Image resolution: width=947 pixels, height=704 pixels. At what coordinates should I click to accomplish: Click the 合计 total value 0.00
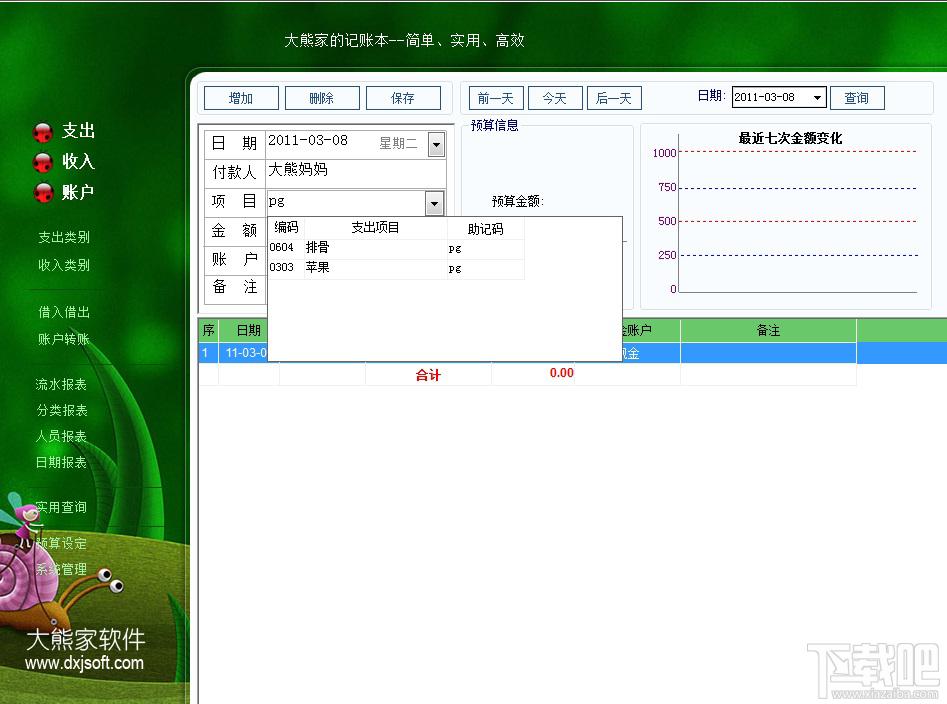coord(561,373)
